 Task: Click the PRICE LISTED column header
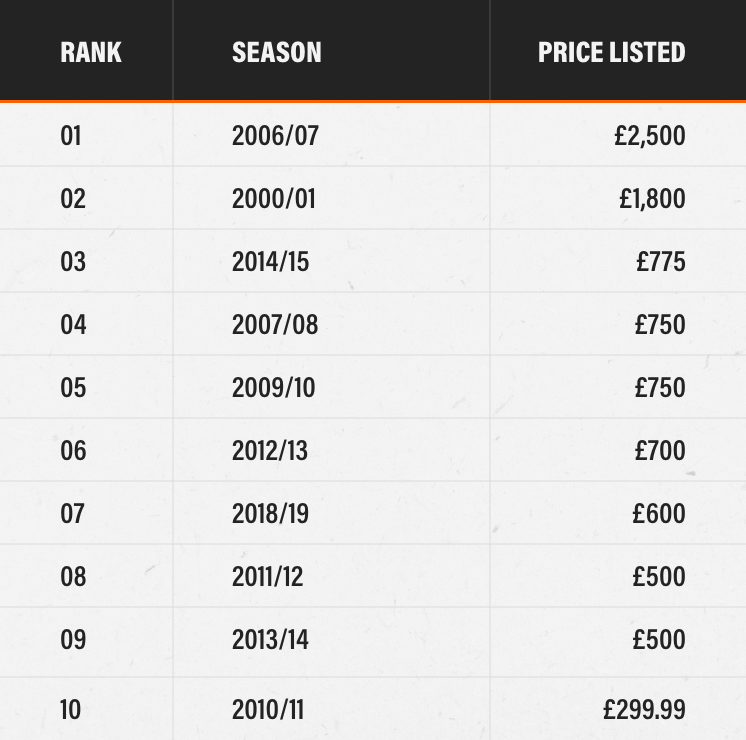(x=611, y=52)
